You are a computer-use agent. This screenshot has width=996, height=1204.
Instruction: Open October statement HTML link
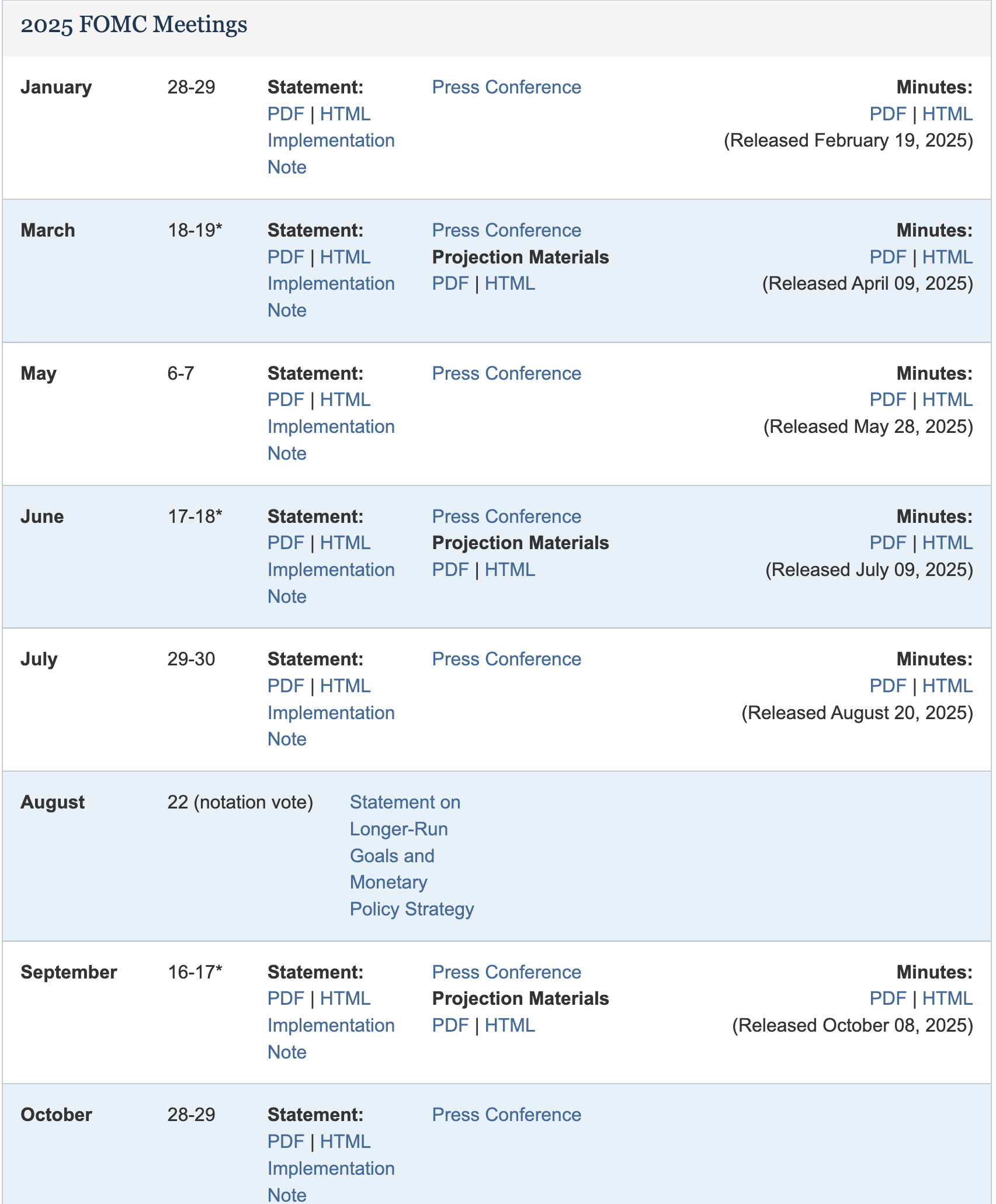(x=345, y=1141)
